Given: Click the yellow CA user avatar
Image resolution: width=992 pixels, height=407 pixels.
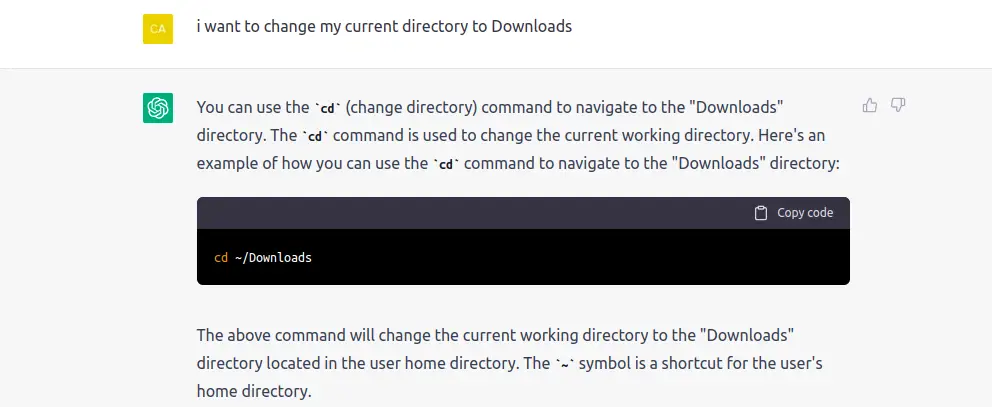Looking at the screenshot, I should [x=158, y=28].
